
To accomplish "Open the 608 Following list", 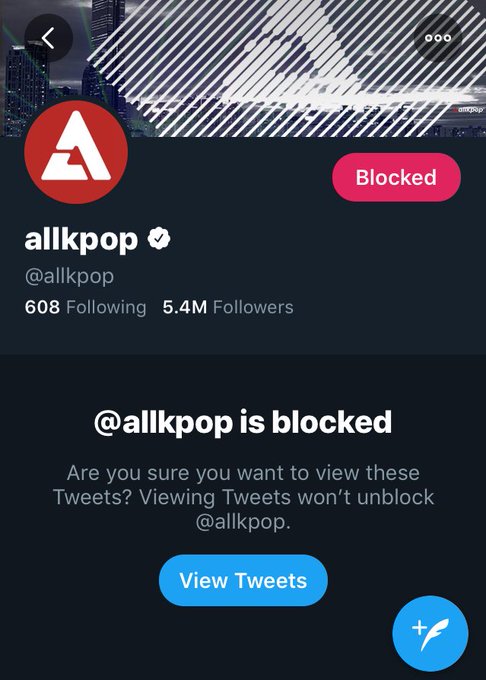I will coord(85,307).
